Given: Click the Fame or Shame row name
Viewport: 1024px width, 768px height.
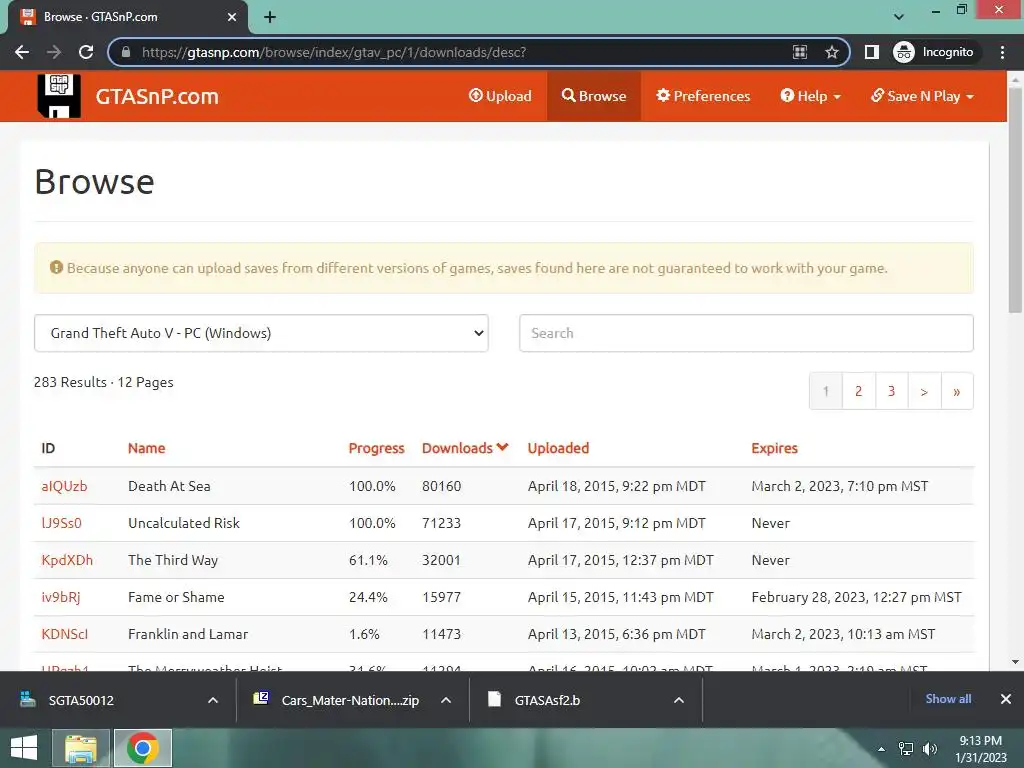Looking at the screenshot, I should [176, 597].
